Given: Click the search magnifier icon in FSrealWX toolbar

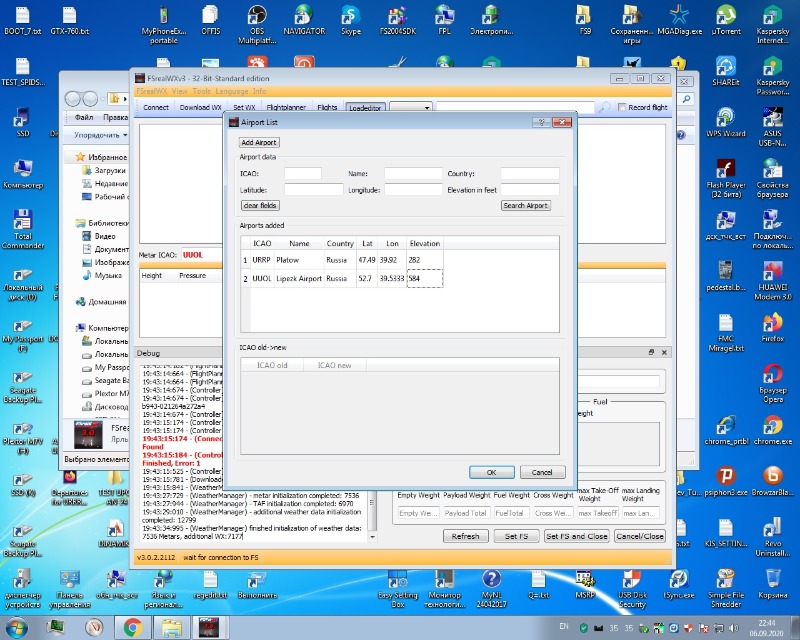Looking at the screenshot, I should point(605,107).
